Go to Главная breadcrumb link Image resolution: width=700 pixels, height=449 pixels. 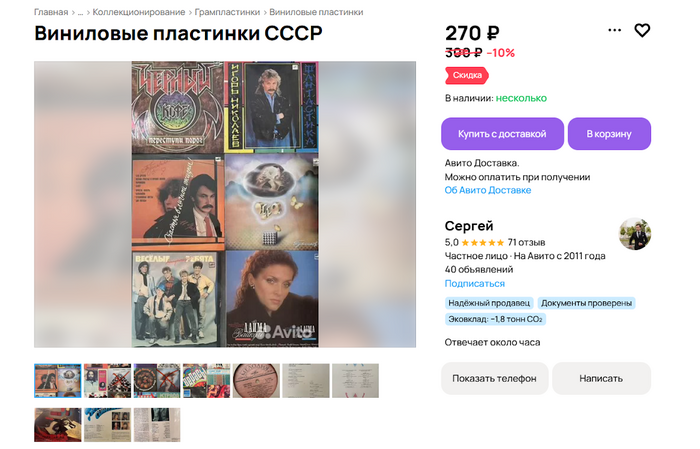point(51,12)
